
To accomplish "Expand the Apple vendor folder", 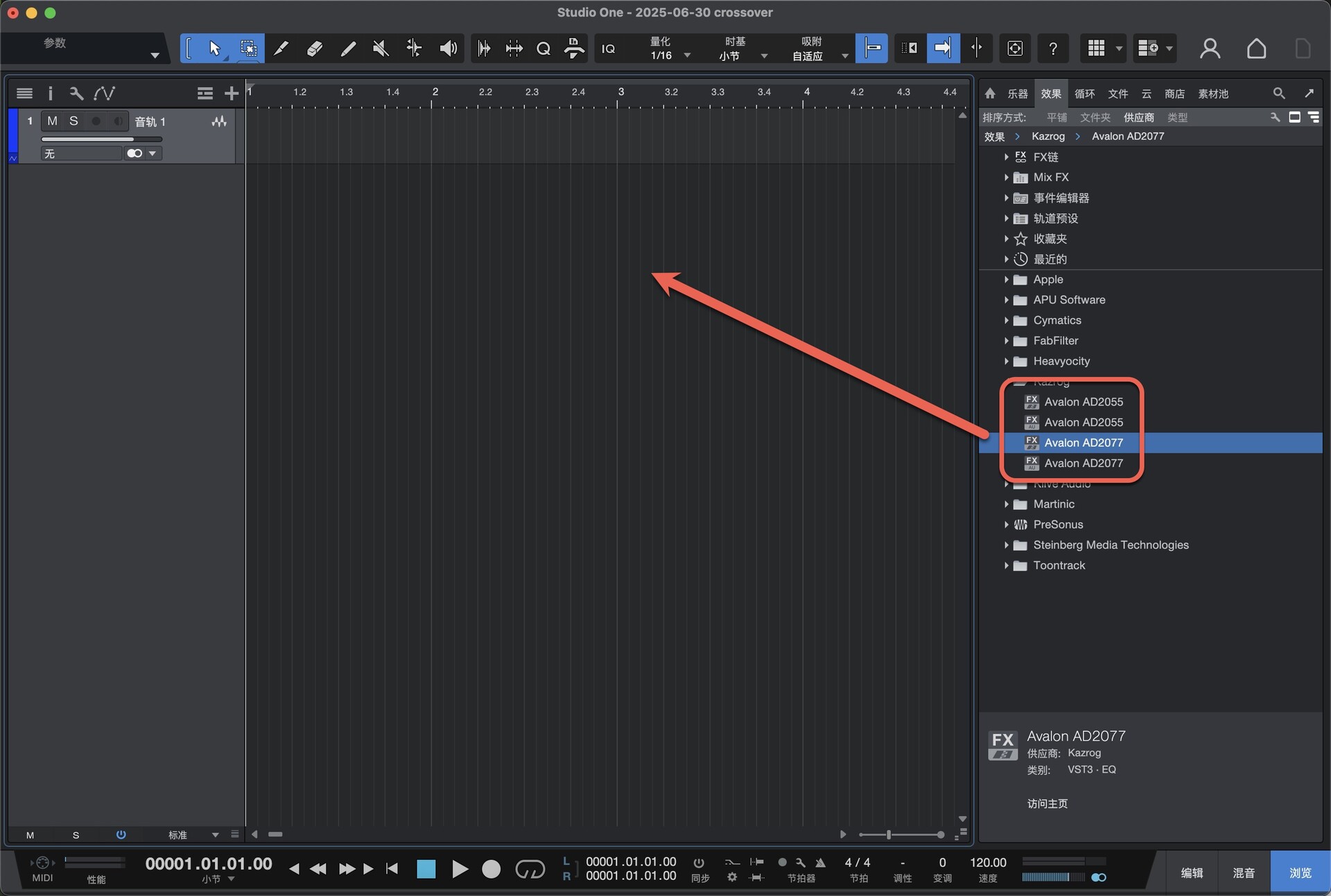I will [1006, 279].
